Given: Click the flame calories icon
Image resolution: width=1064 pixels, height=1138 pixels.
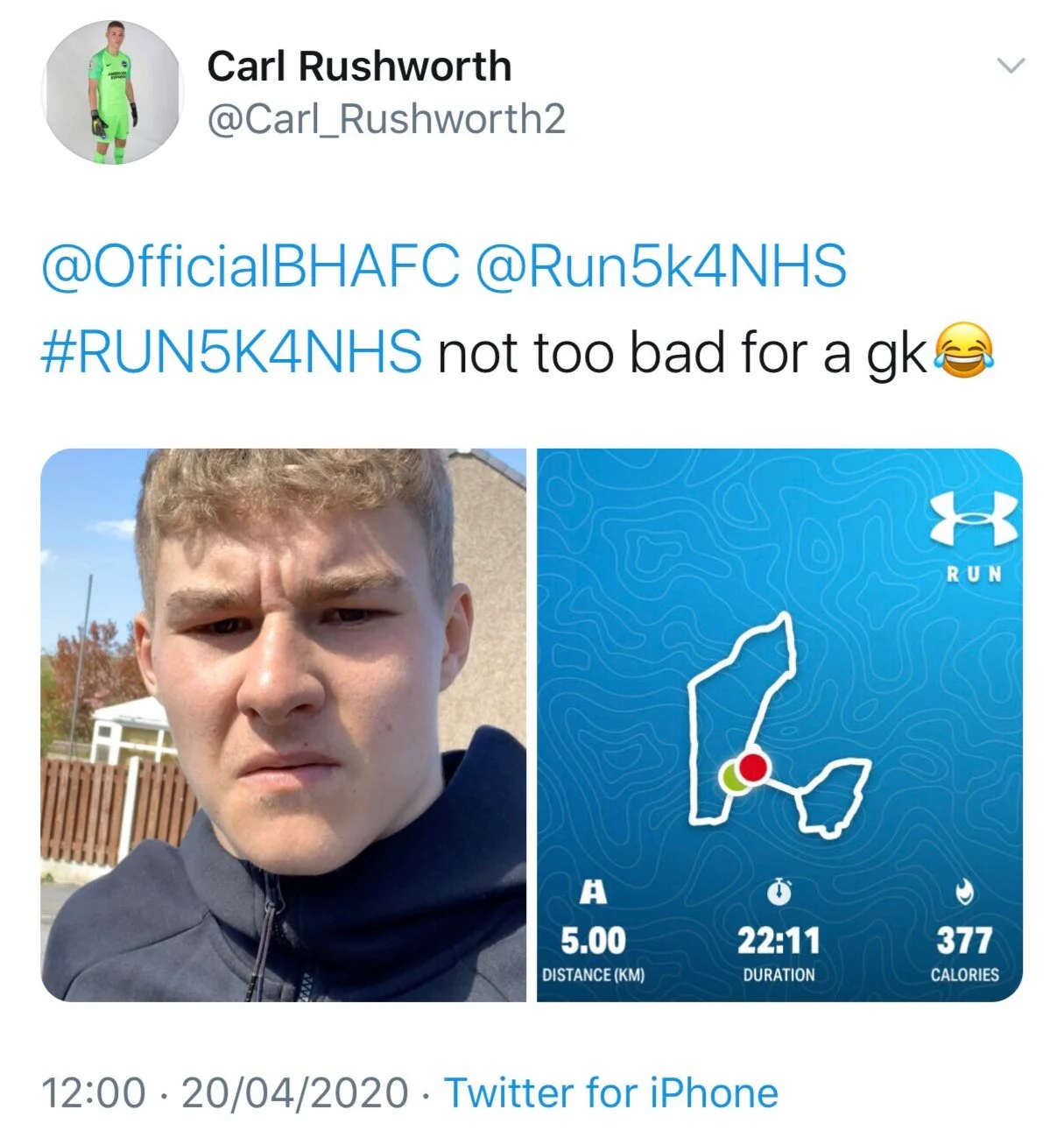Looking at the screenshot, I should coord(965,892).
